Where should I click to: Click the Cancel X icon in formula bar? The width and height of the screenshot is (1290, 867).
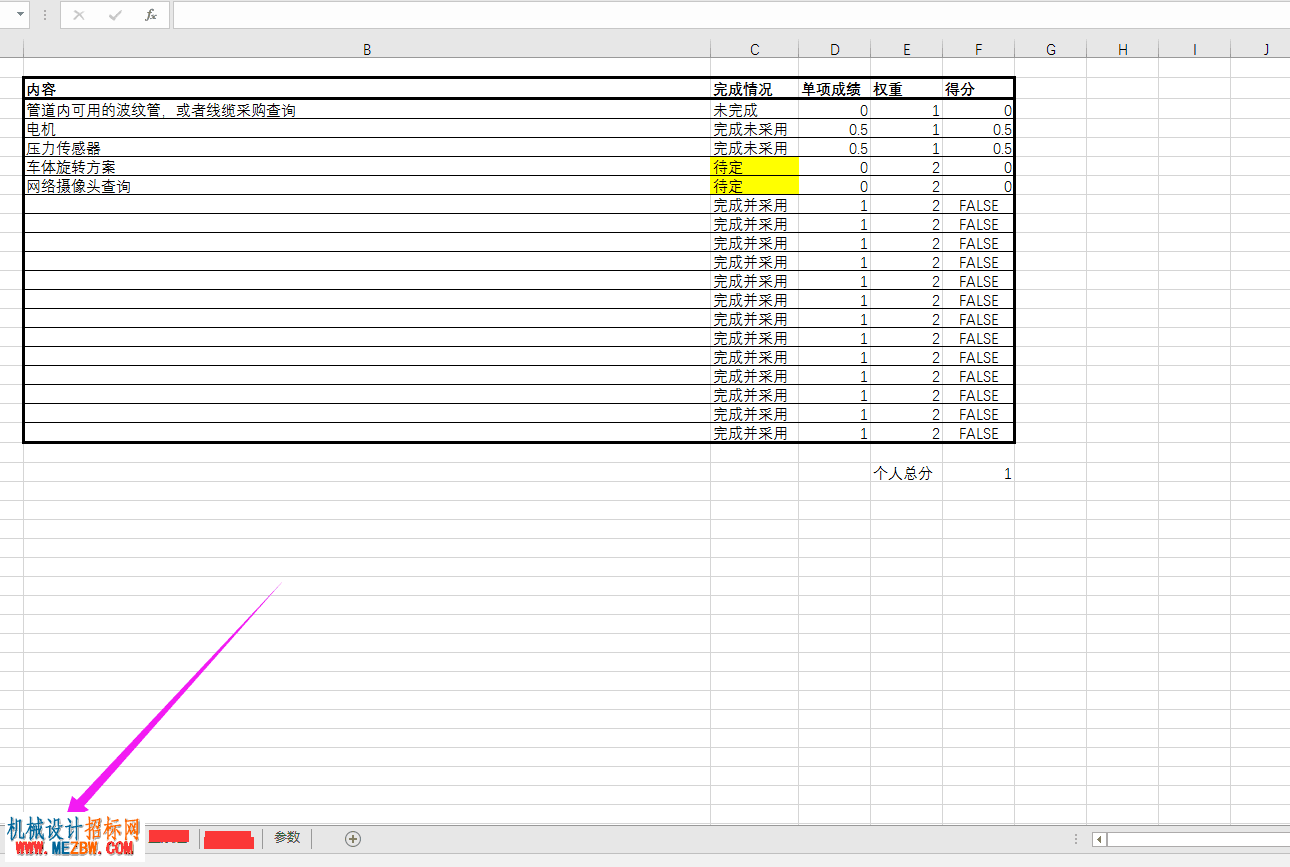pyautogui.click(x=79, y=15)
